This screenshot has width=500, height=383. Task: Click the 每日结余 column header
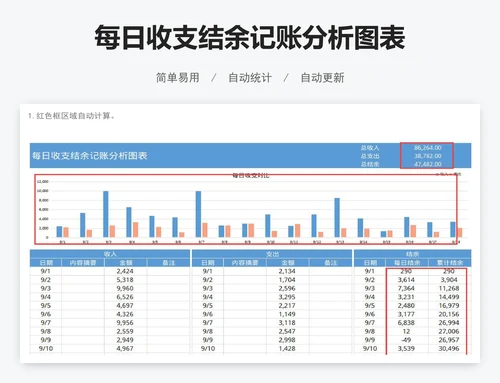(x=407, y=263)
